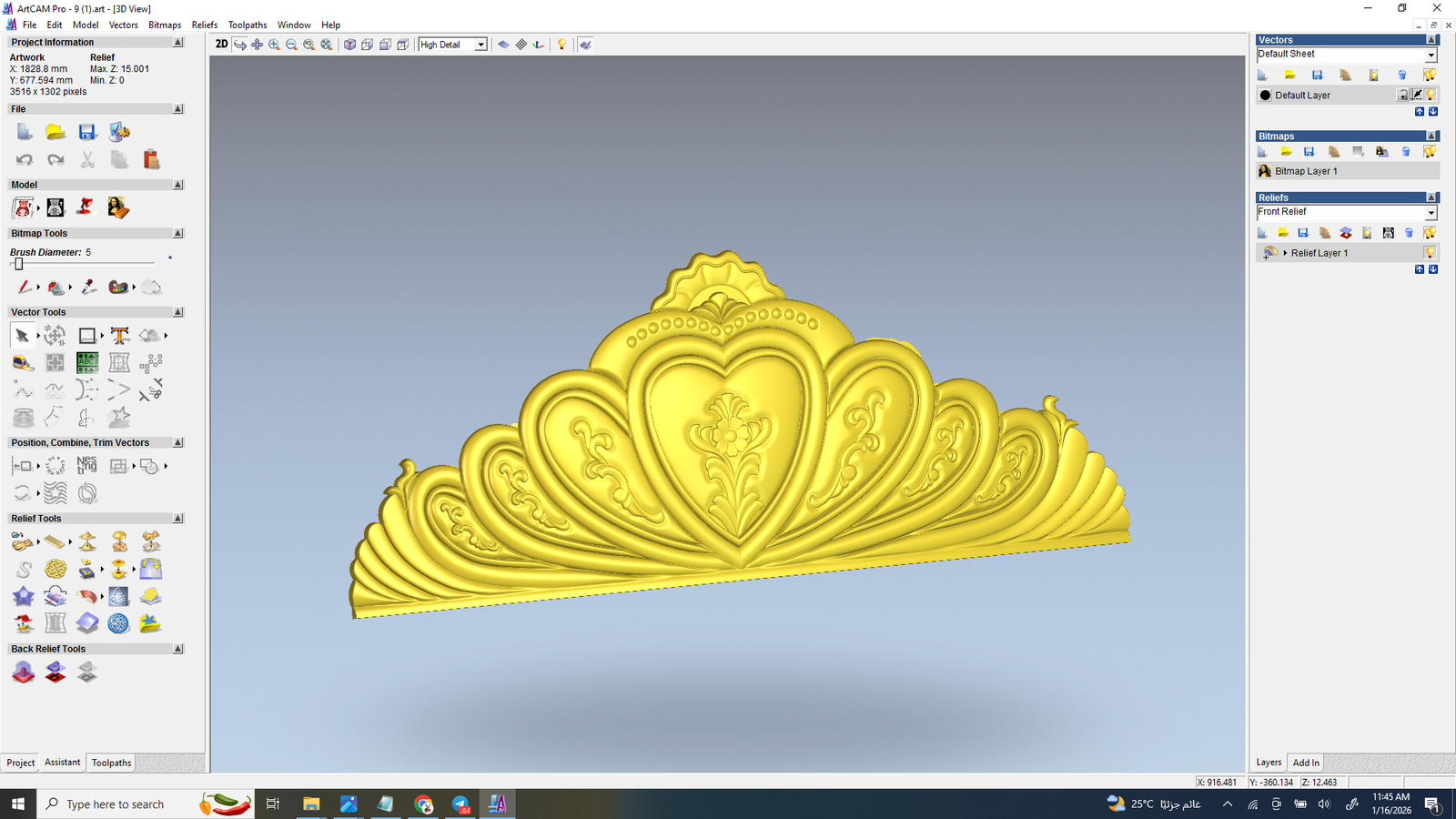Click the Paste clipboard icon
Viewport: 1456px width, 819px height.
(x=151, y=160)
